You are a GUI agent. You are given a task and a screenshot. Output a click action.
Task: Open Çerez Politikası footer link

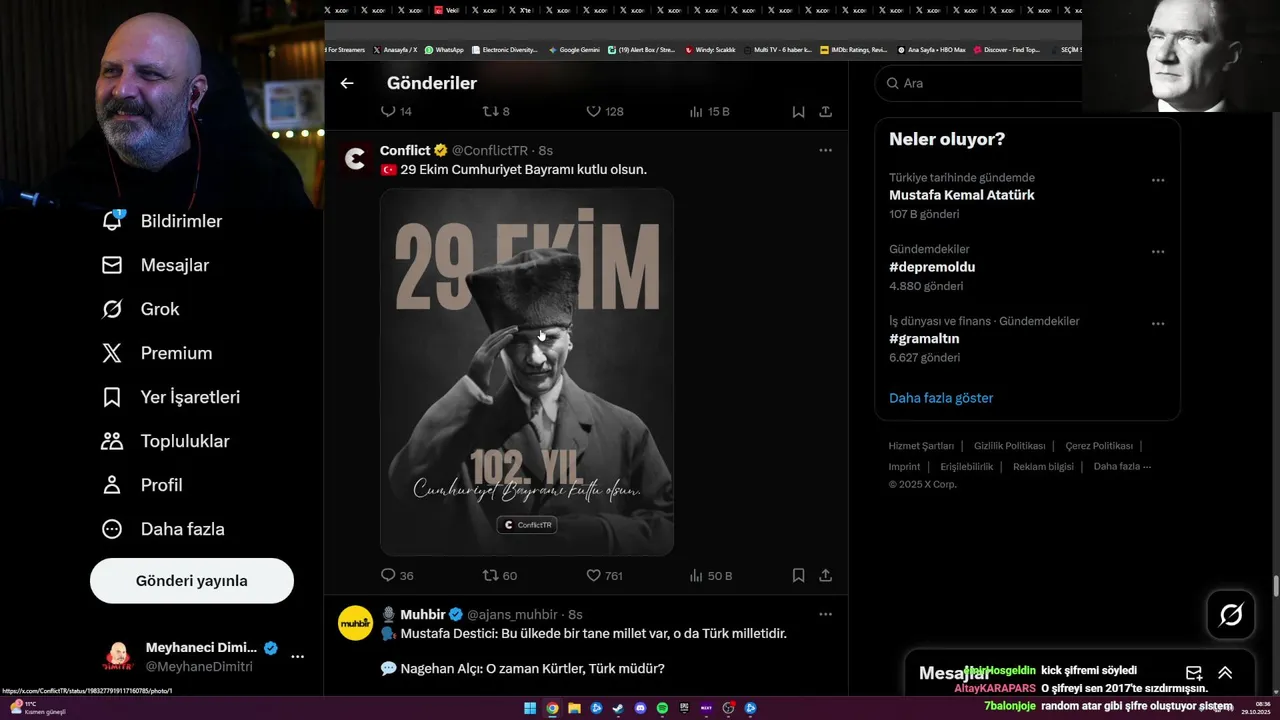[1099, 446]
